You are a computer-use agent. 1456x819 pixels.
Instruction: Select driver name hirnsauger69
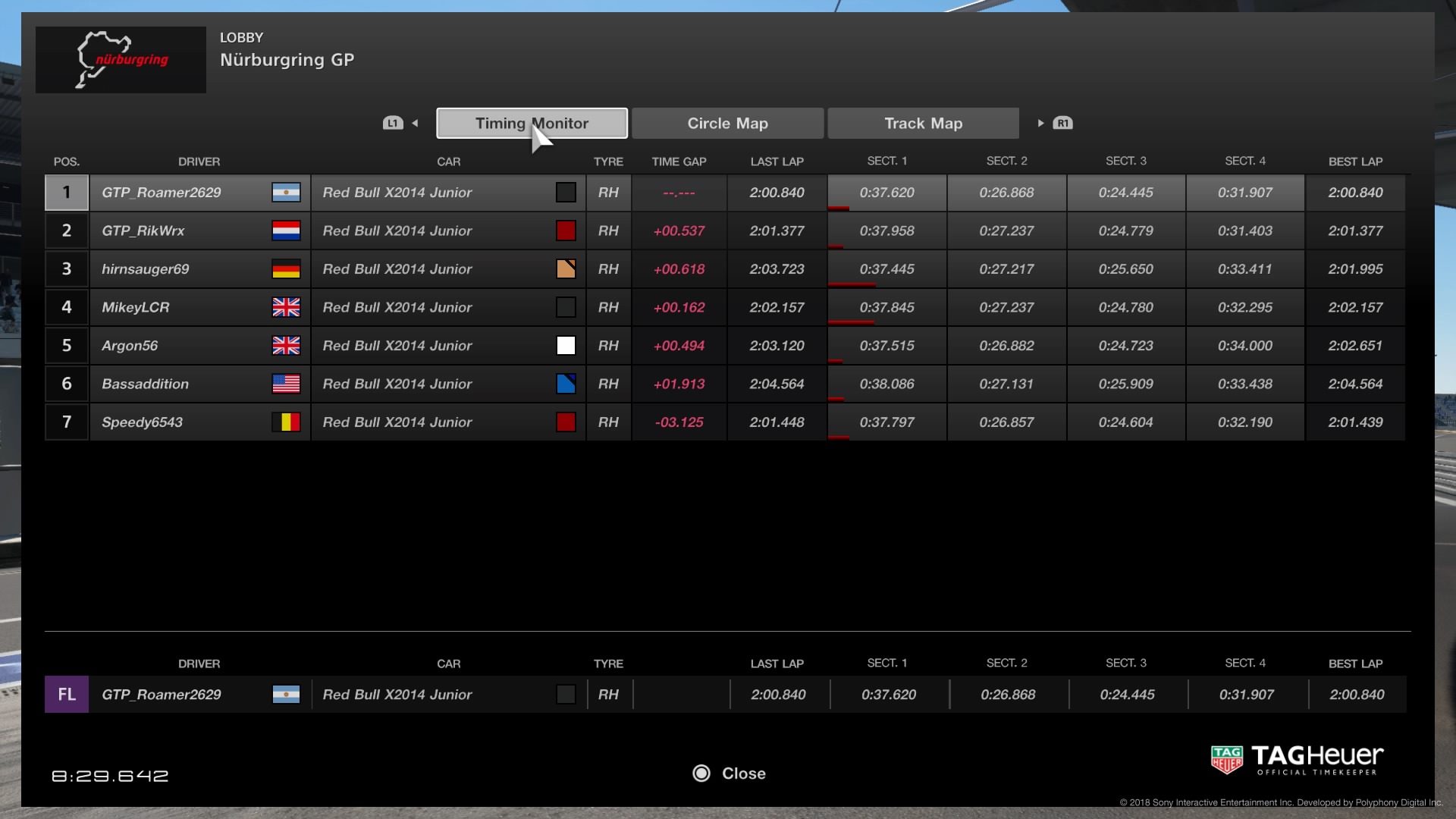(146, 269)
